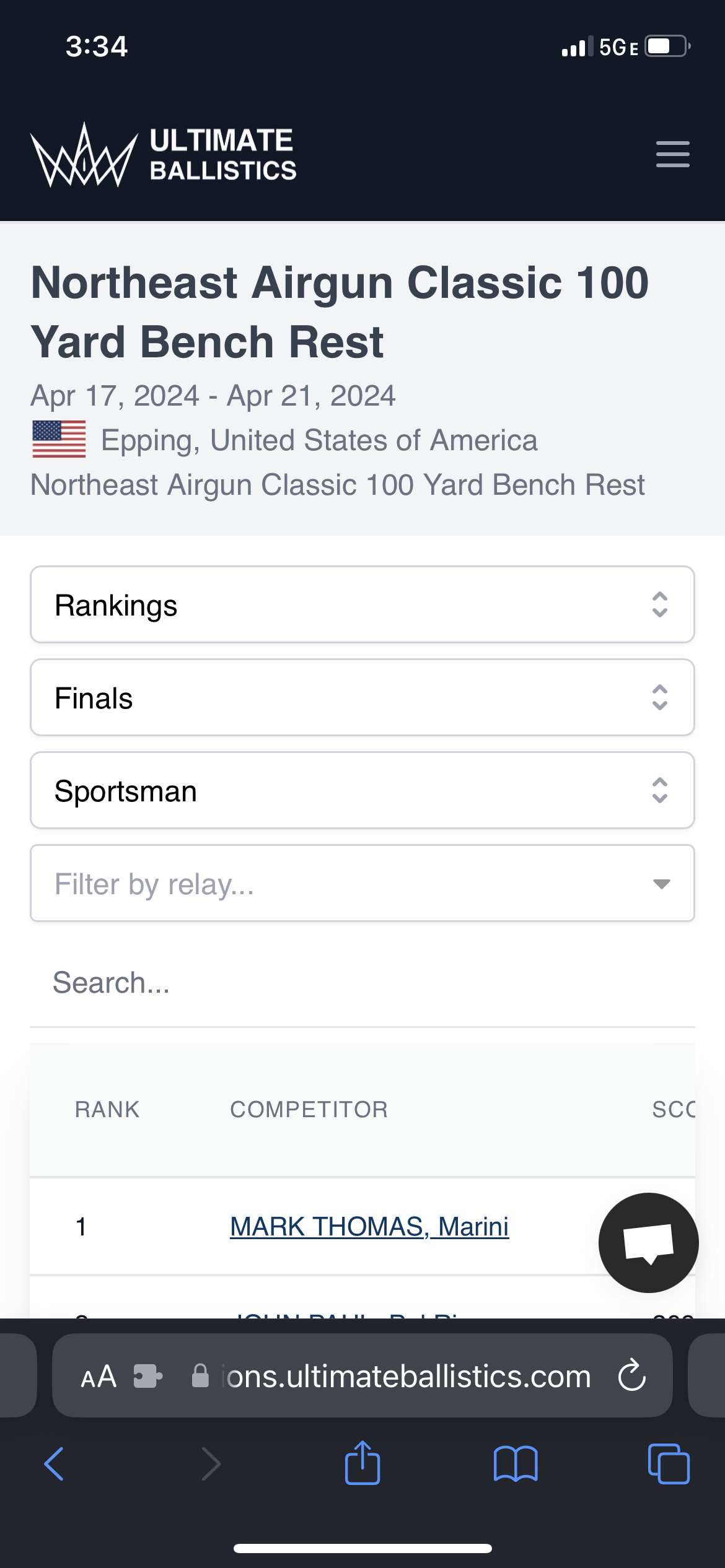Open MARK THOMAS, Marini competitor link
Image resolution: width=725 pixels, height=1568 pixels.
point(369,1227)
